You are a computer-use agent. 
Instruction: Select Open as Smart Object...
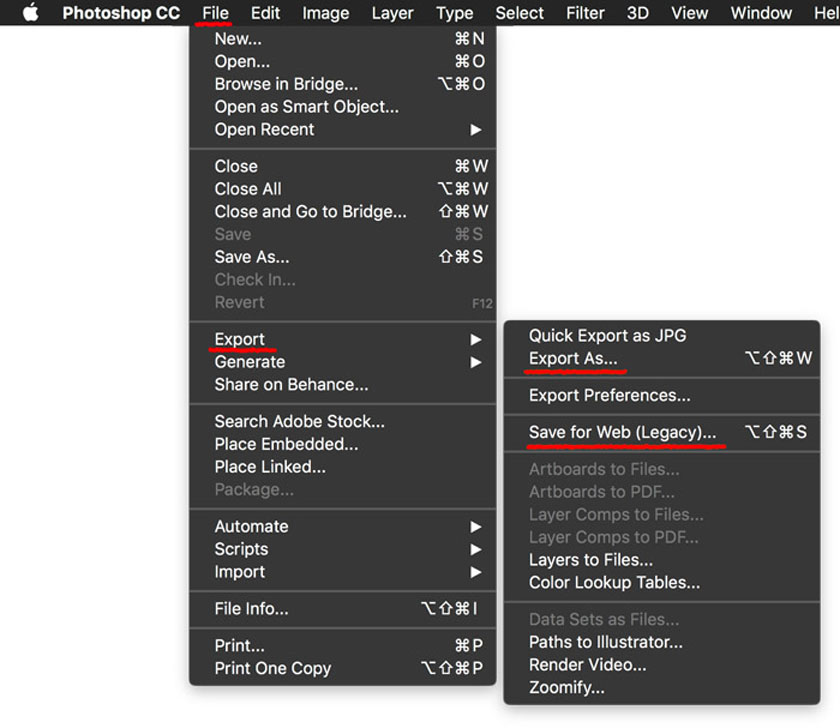[343, 107]
